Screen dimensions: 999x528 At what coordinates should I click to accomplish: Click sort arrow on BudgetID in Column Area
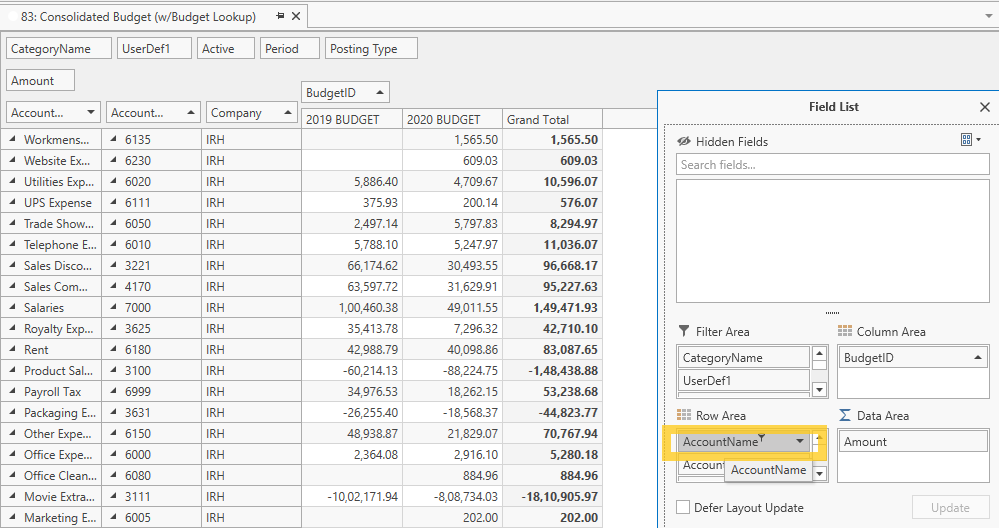point(976,358)
